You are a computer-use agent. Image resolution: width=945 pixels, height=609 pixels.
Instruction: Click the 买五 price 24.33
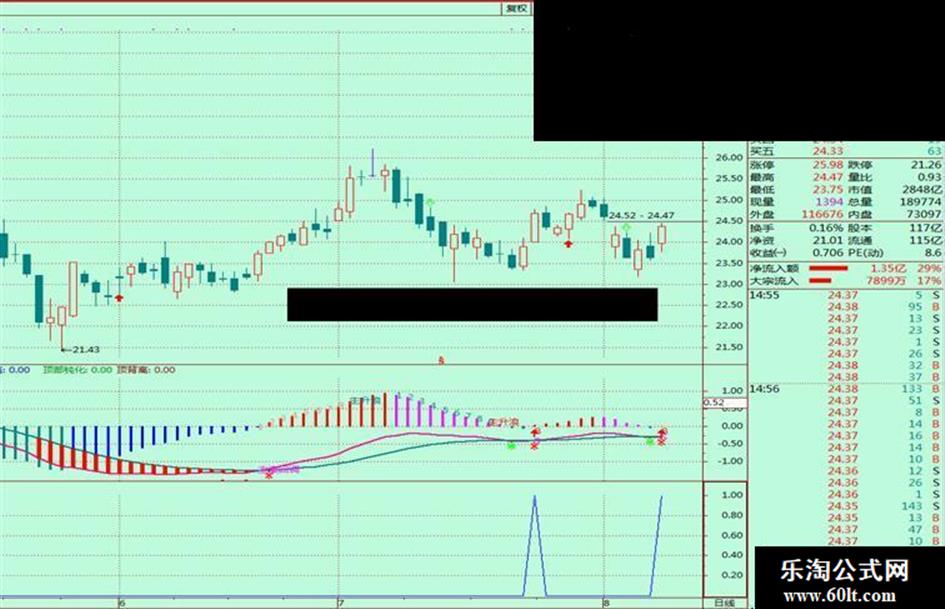pos(828,151)
